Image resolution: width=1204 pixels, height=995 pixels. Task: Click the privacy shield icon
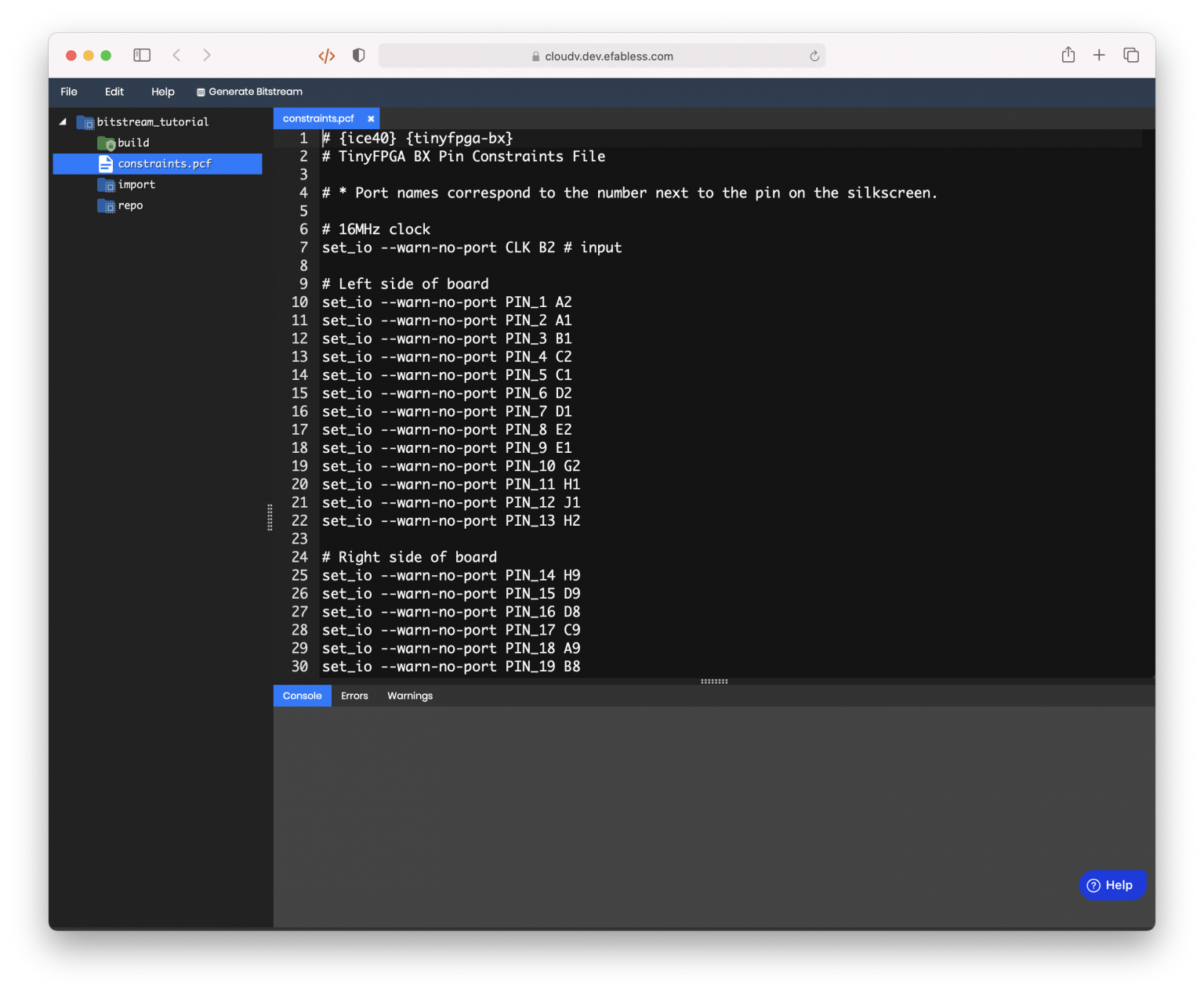[x=359, y=56]
